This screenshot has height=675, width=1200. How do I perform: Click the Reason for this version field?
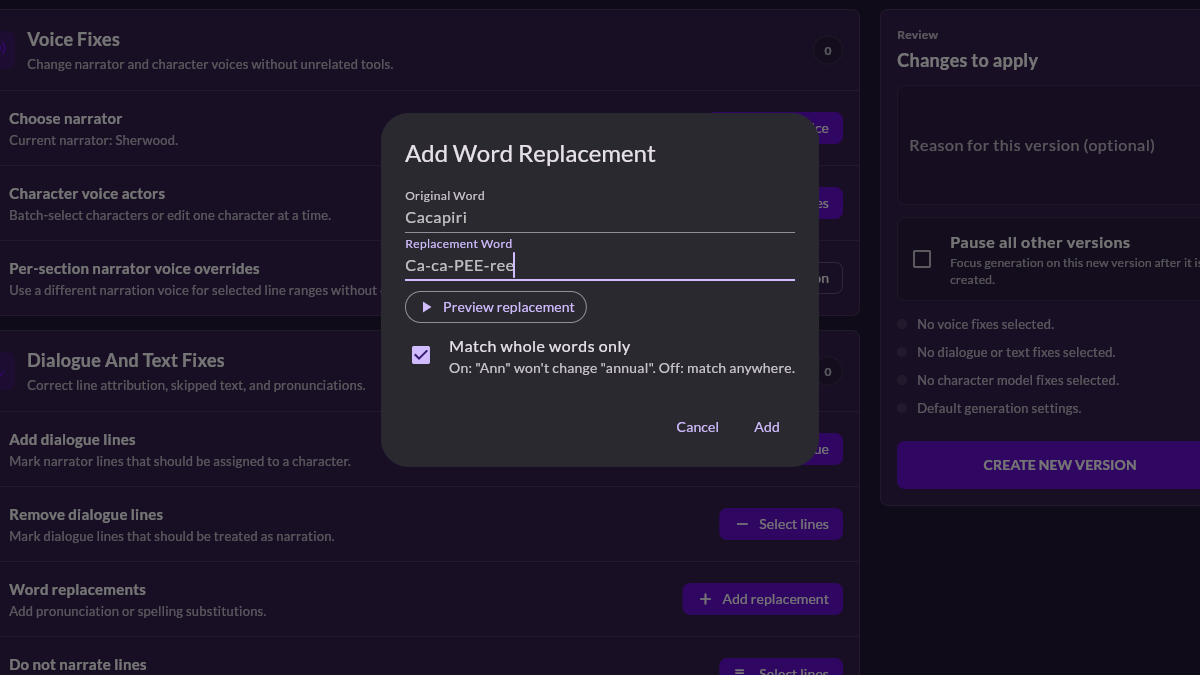tap(1048, 145)
